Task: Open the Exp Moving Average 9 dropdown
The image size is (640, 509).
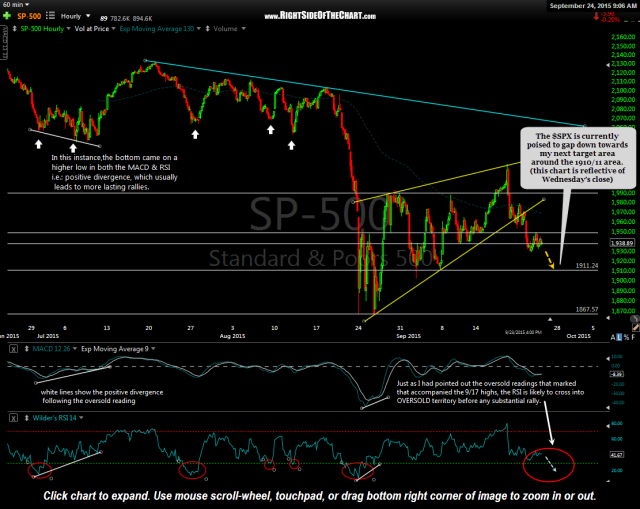Action: pos(153,349)
